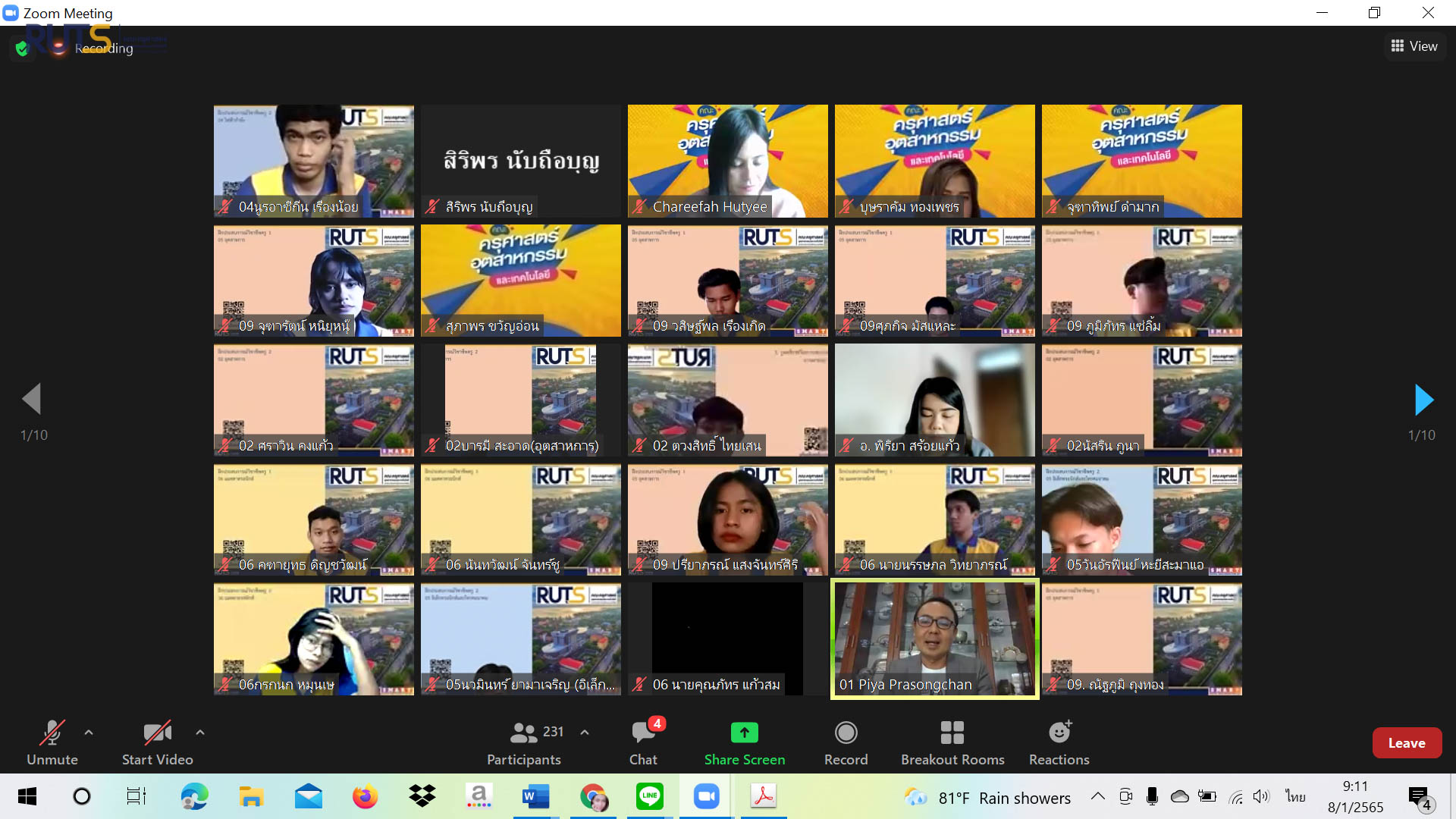The height and width of the screenshot is (819, 1456).
Task: Open clock showing 9:11 8/1/2565
Action: [1355, 796]
